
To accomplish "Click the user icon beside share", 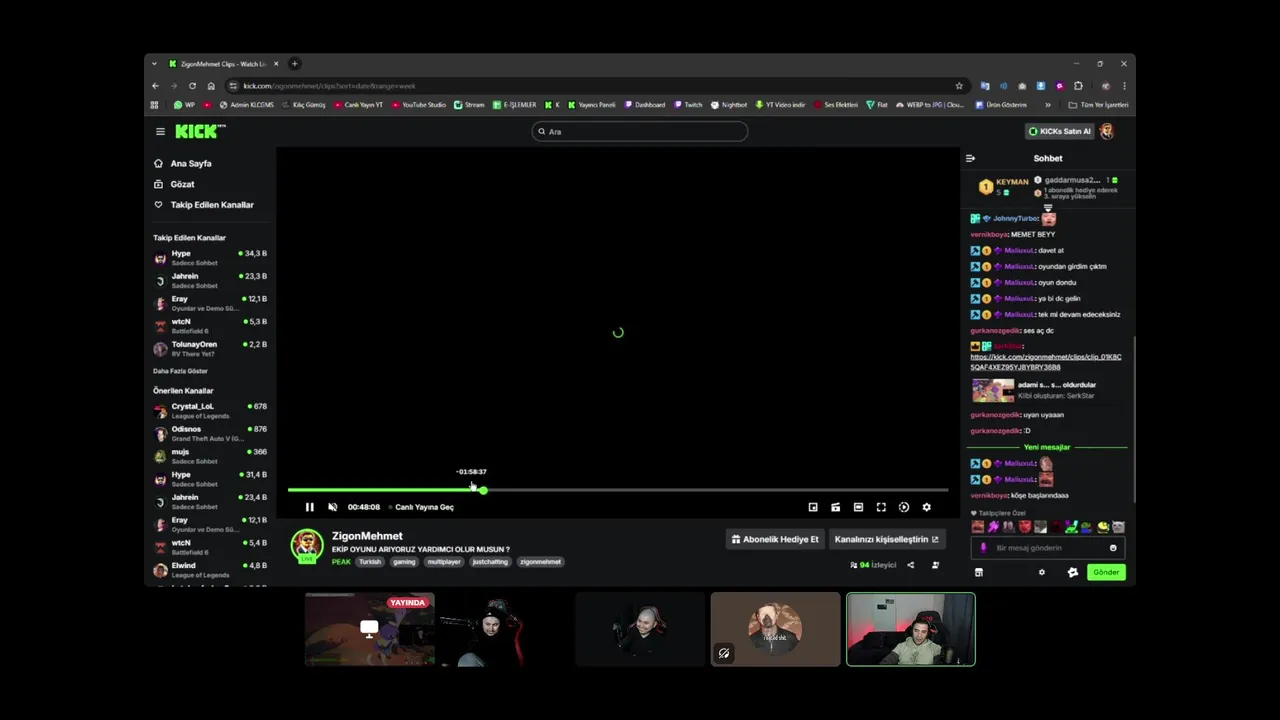I will pos(935,565).
